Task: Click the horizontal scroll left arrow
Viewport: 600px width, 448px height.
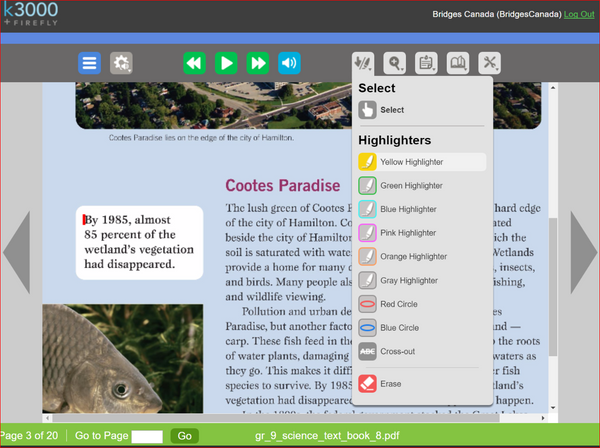Action: [47, 418]
